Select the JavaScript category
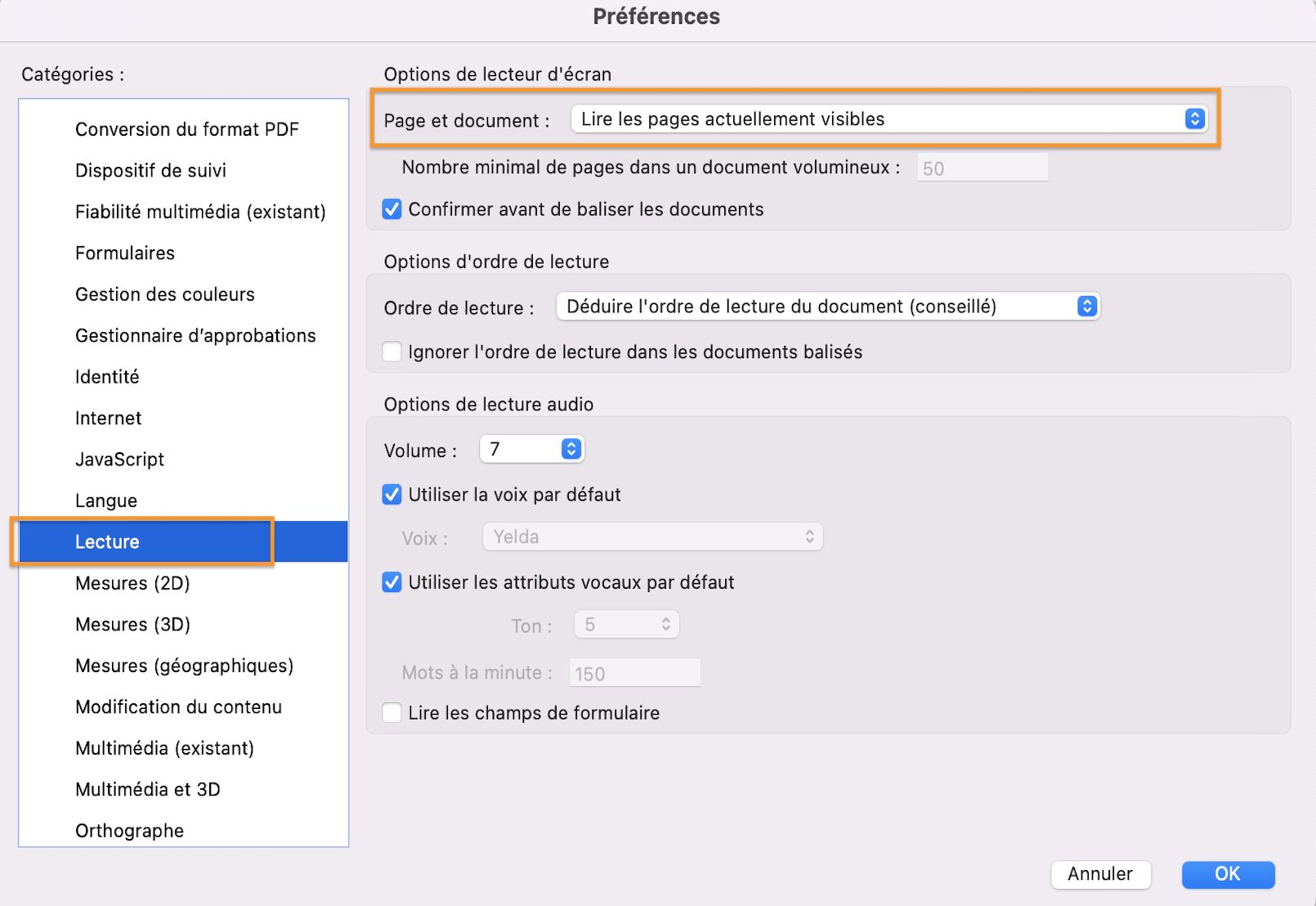 pos(119,459)
